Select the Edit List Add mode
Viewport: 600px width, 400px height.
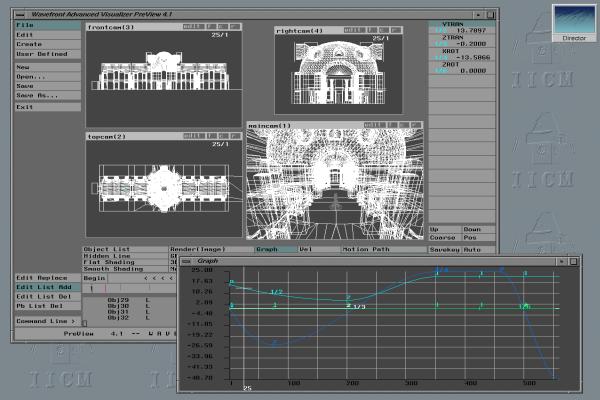[x=48, y=287]
